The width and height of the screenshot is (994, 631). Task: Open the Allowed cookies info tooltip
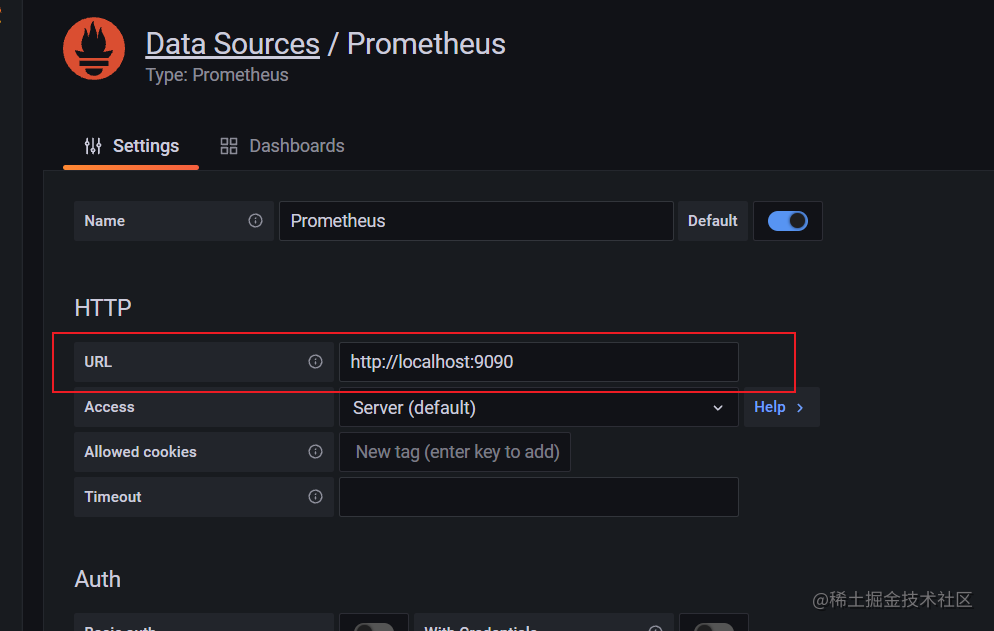[315, 452]
